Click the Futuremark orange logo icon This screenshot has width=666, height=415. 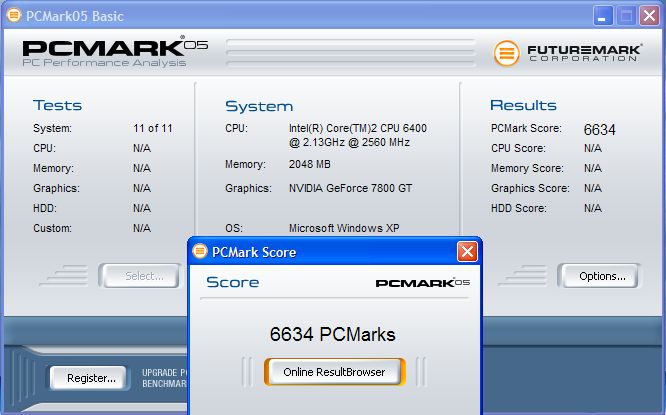[x=506, y=53]
